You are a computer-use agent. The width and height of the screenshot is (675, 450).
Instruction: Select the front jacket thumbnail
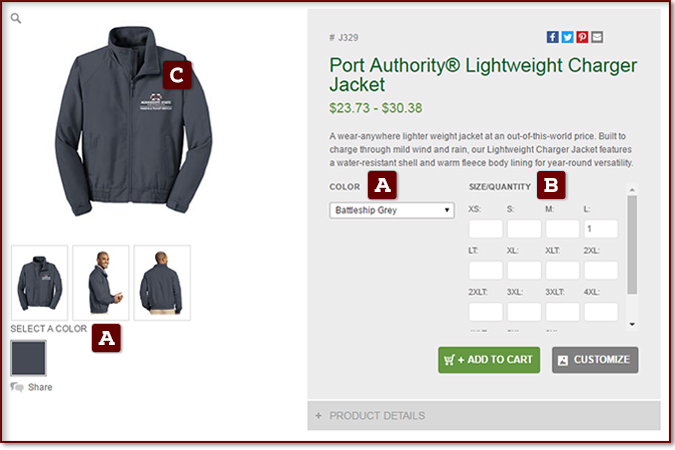pyautogui.click(x=40, y=282)
